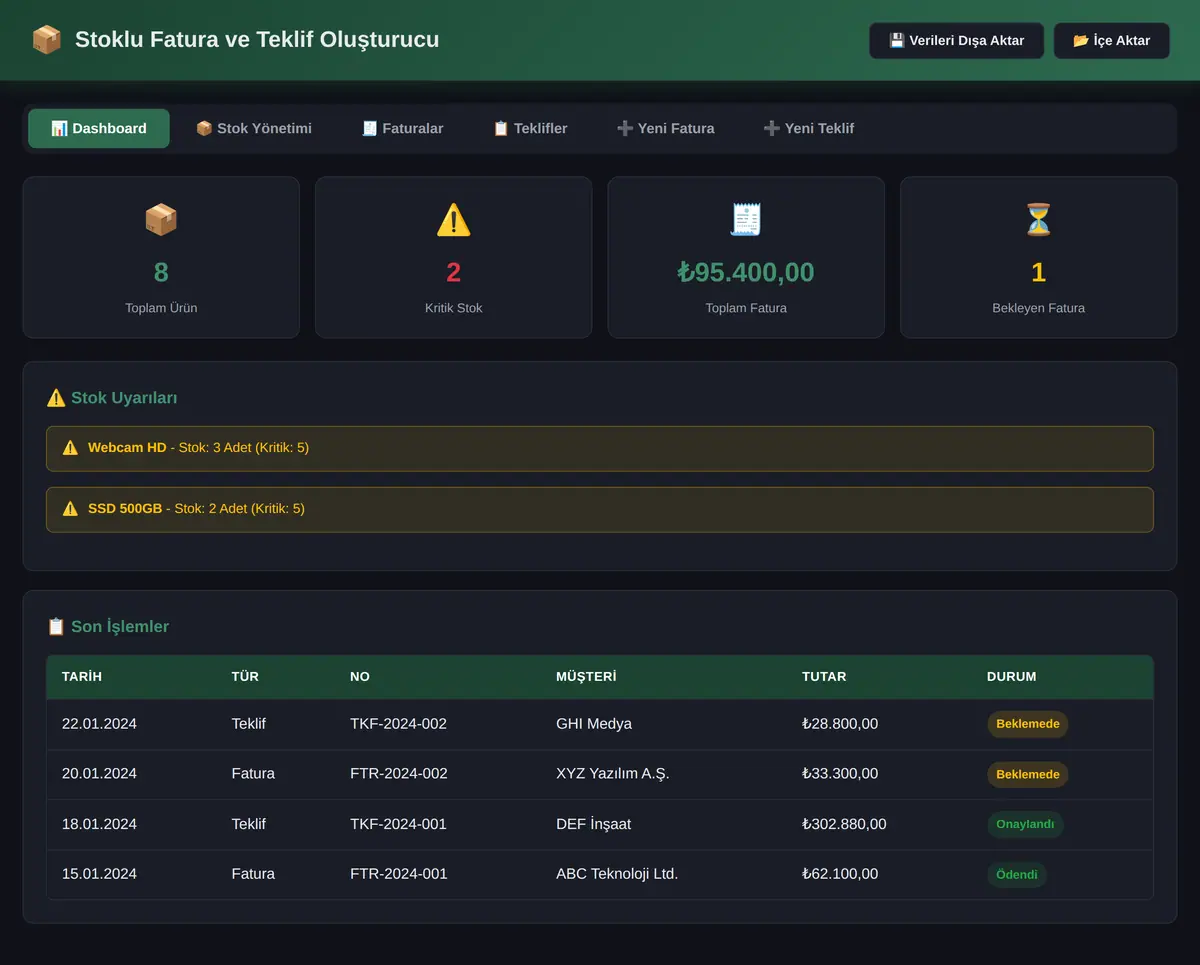Click the amount ₺302.880,00
The image size is (1200, 965).
tap(844, 825)
